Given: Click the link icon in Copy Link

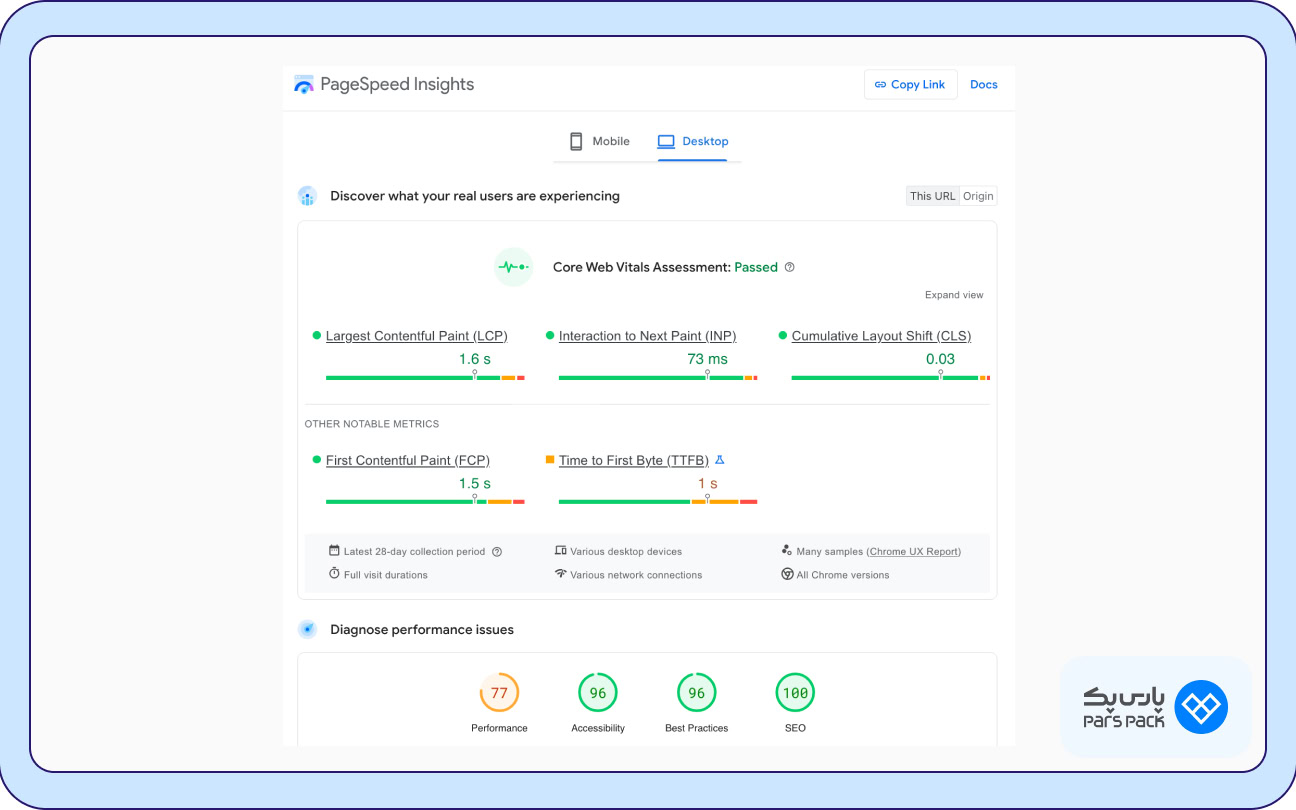Looking at the screenshot, I should click(880, 85).
